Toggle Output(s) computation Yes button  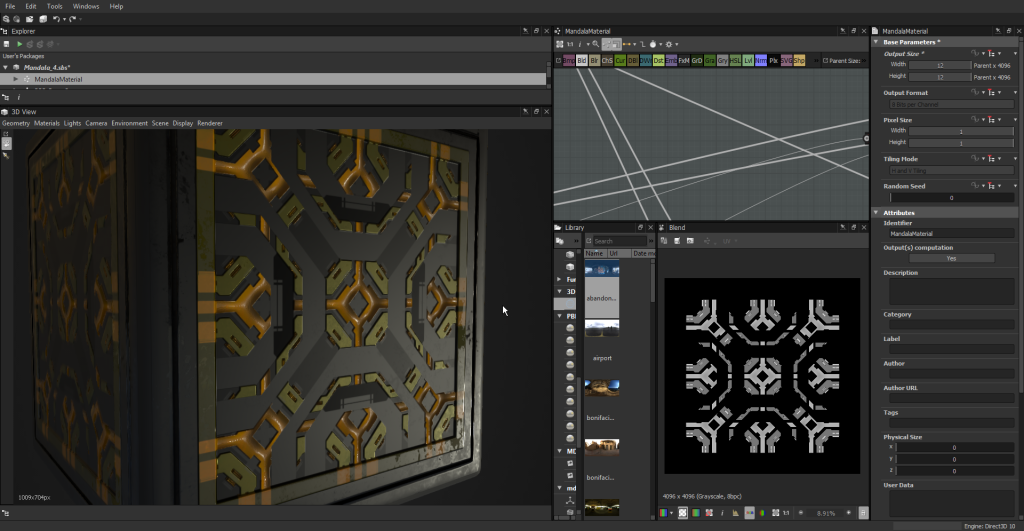[x=952, y=258]
